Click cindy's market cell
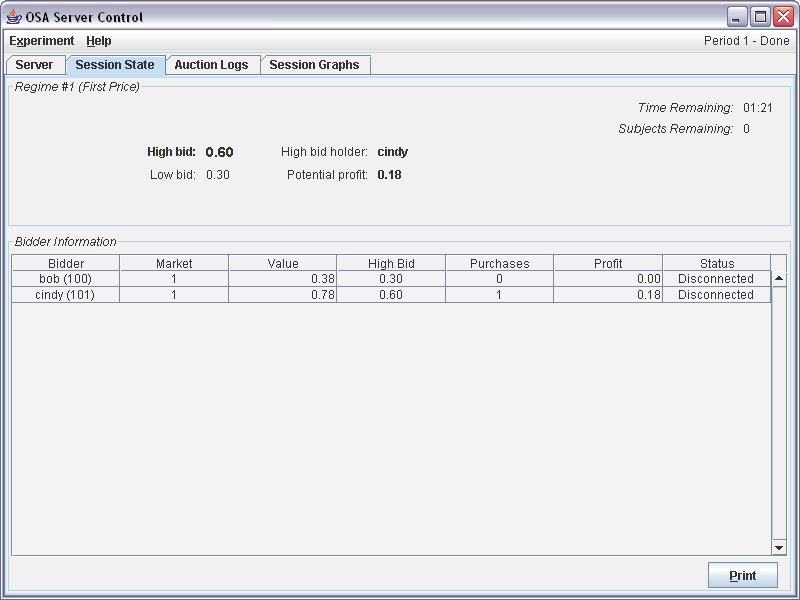 click(x=174, y=294)
